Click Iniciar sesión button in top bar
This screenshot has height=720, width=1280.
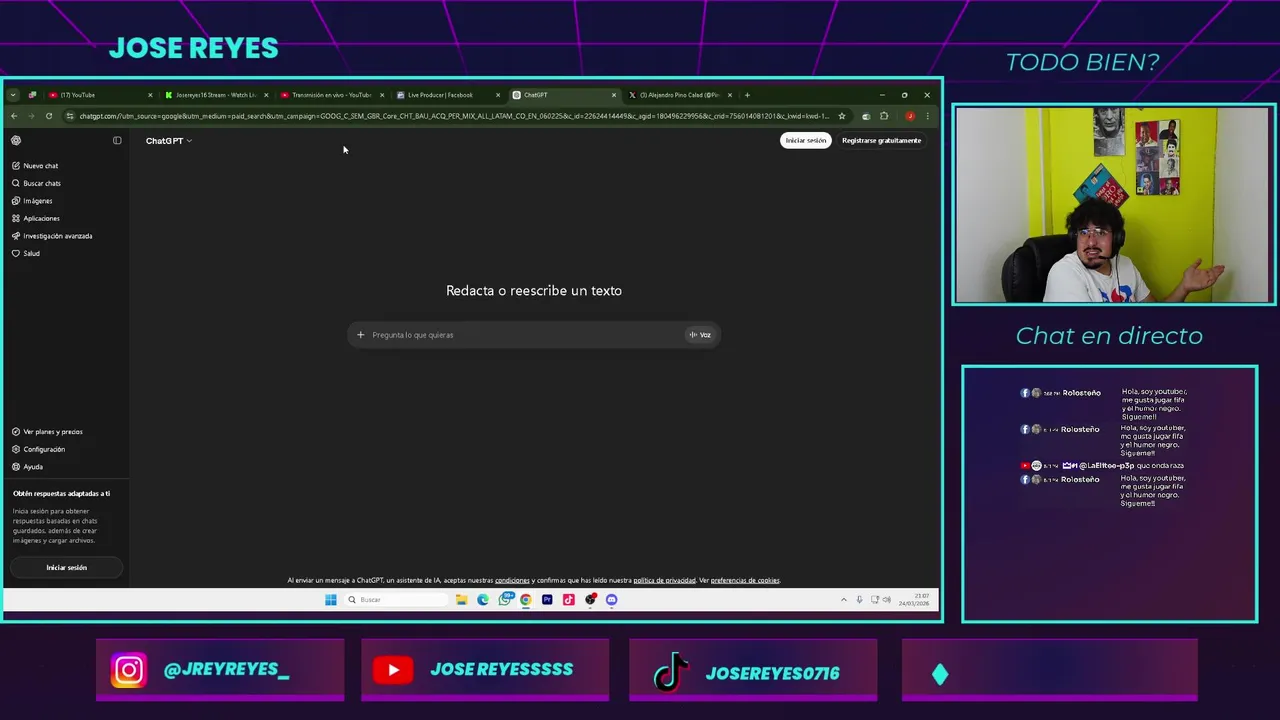tap(806, 141)
